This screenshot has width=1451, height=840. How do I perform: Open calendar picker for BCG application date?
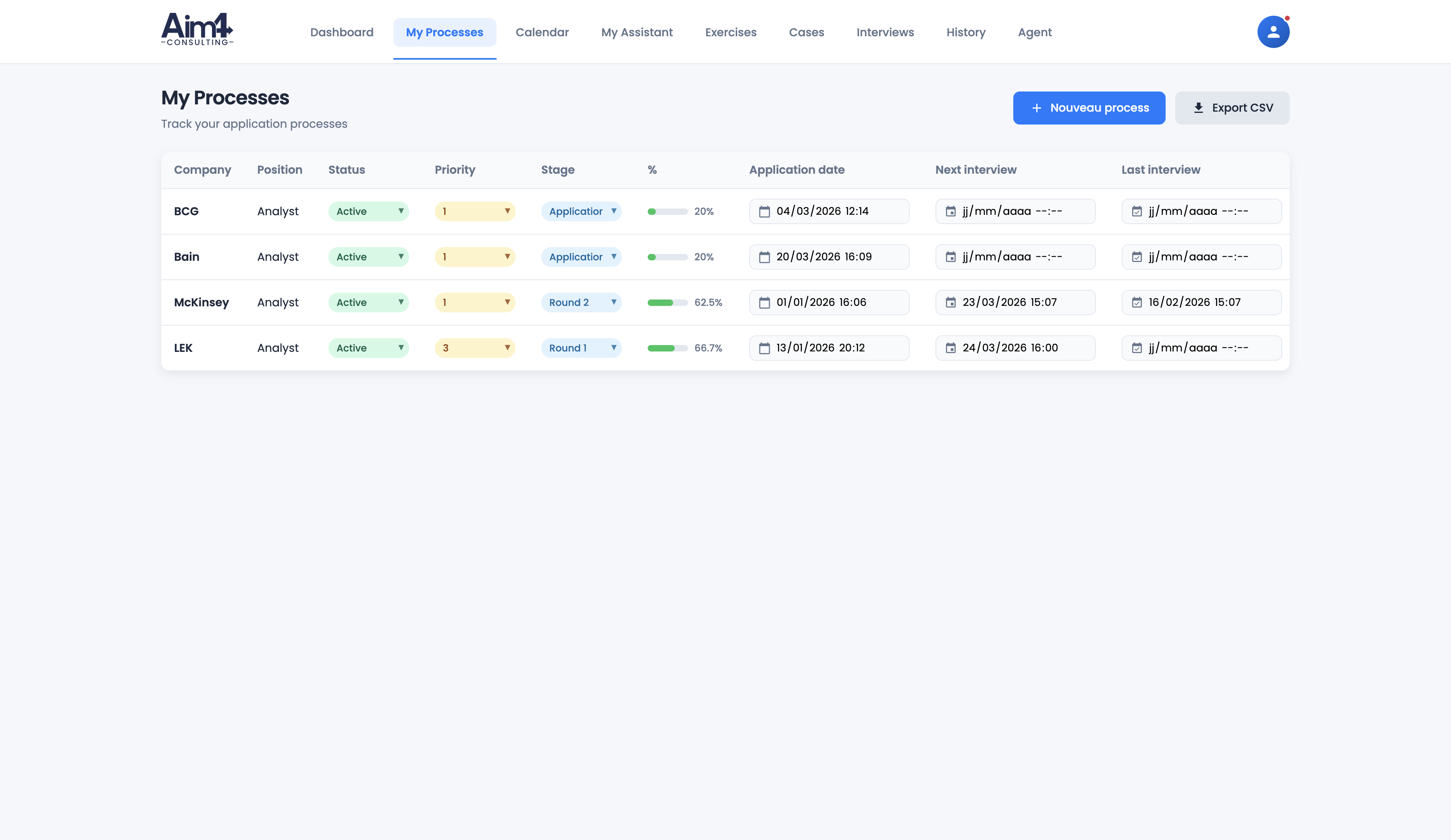(764, 211)
